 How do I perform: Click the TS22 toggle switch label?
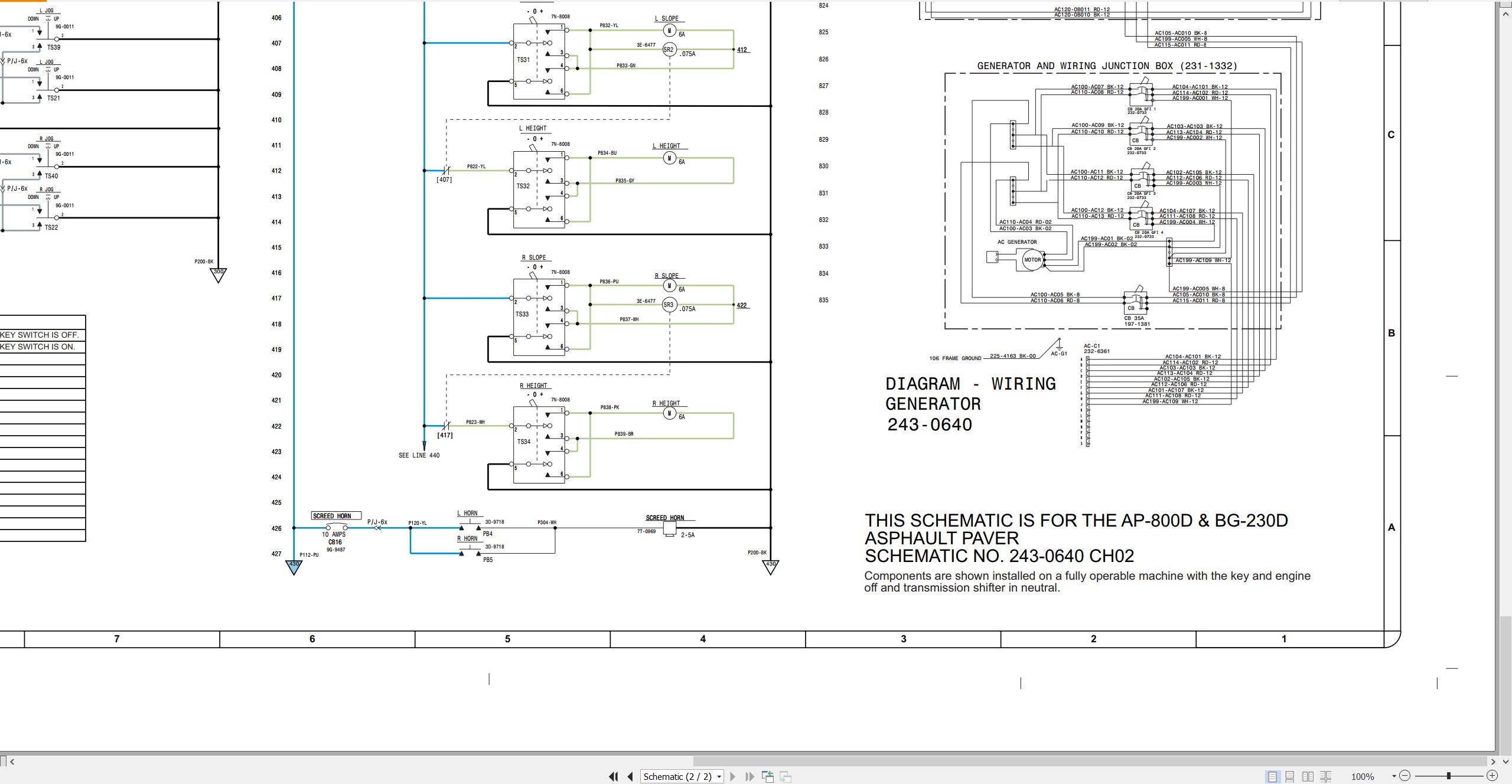pyautogui.click(x=51, y=227)
